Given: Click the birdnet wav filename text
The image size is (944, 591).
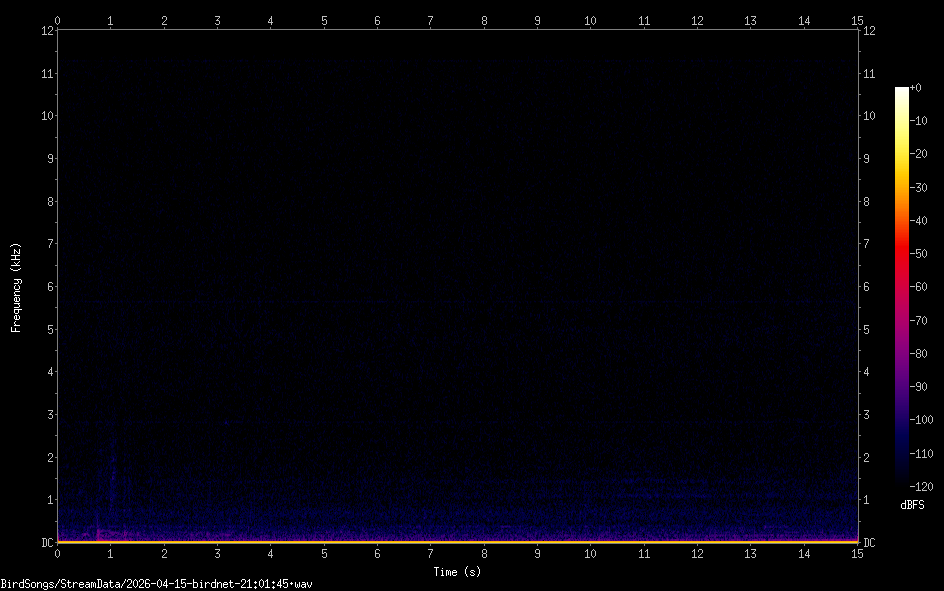Looking at the screenshot, I should pyautogui.click(x=156, y=583).
